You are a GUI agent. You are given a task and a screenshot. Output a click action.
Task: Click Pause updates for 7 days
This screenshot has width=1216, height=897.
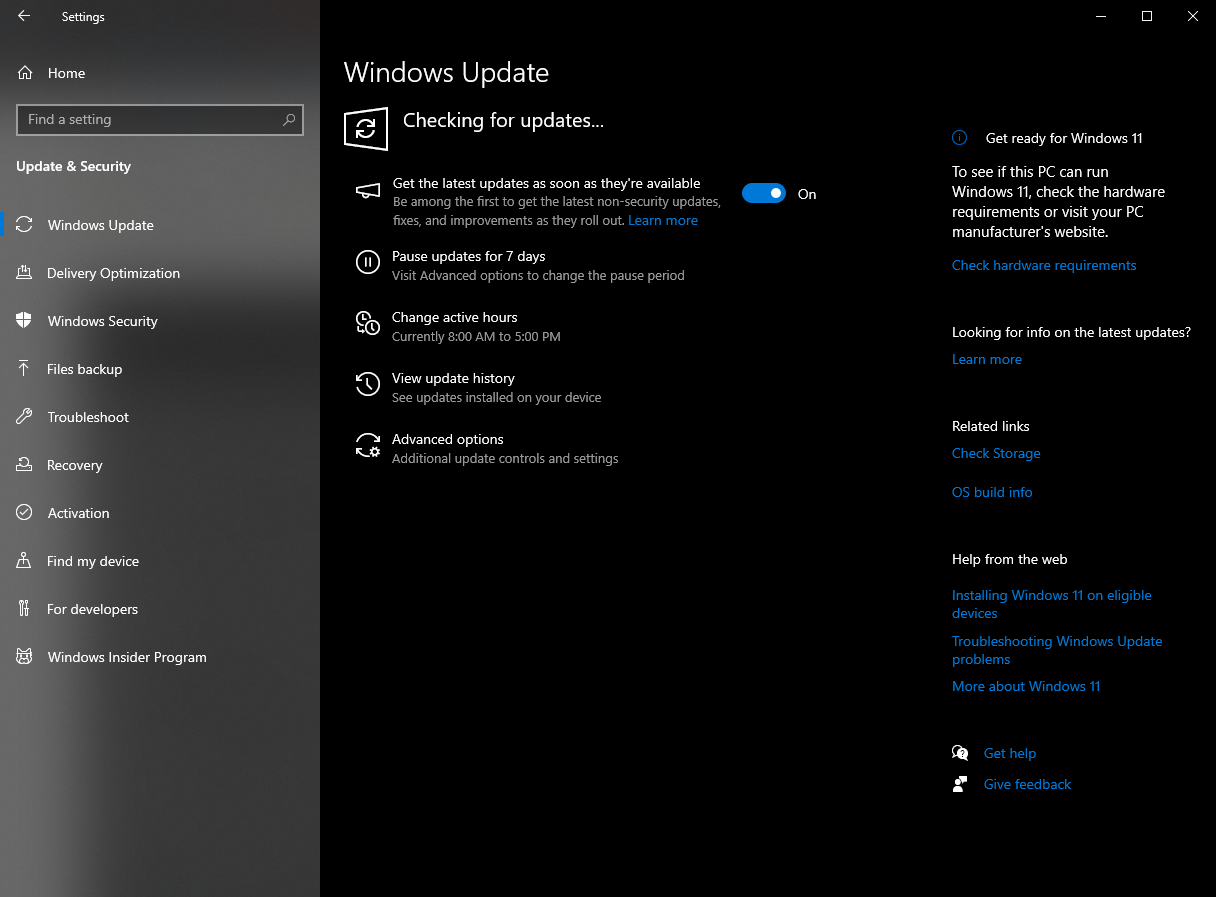point(468,257)
